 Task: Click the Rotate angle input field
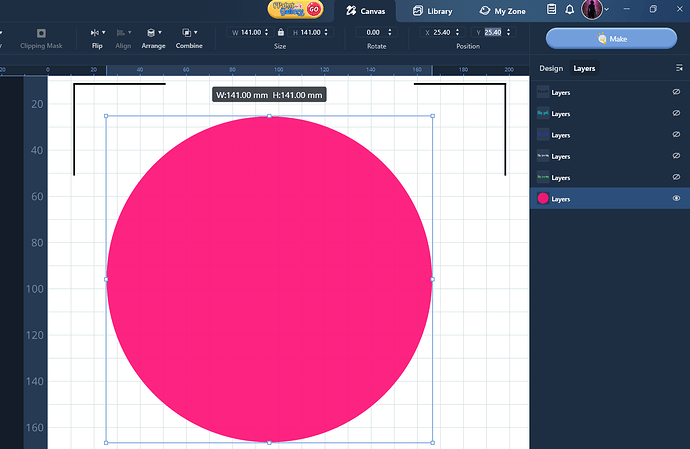pos(375,33)
